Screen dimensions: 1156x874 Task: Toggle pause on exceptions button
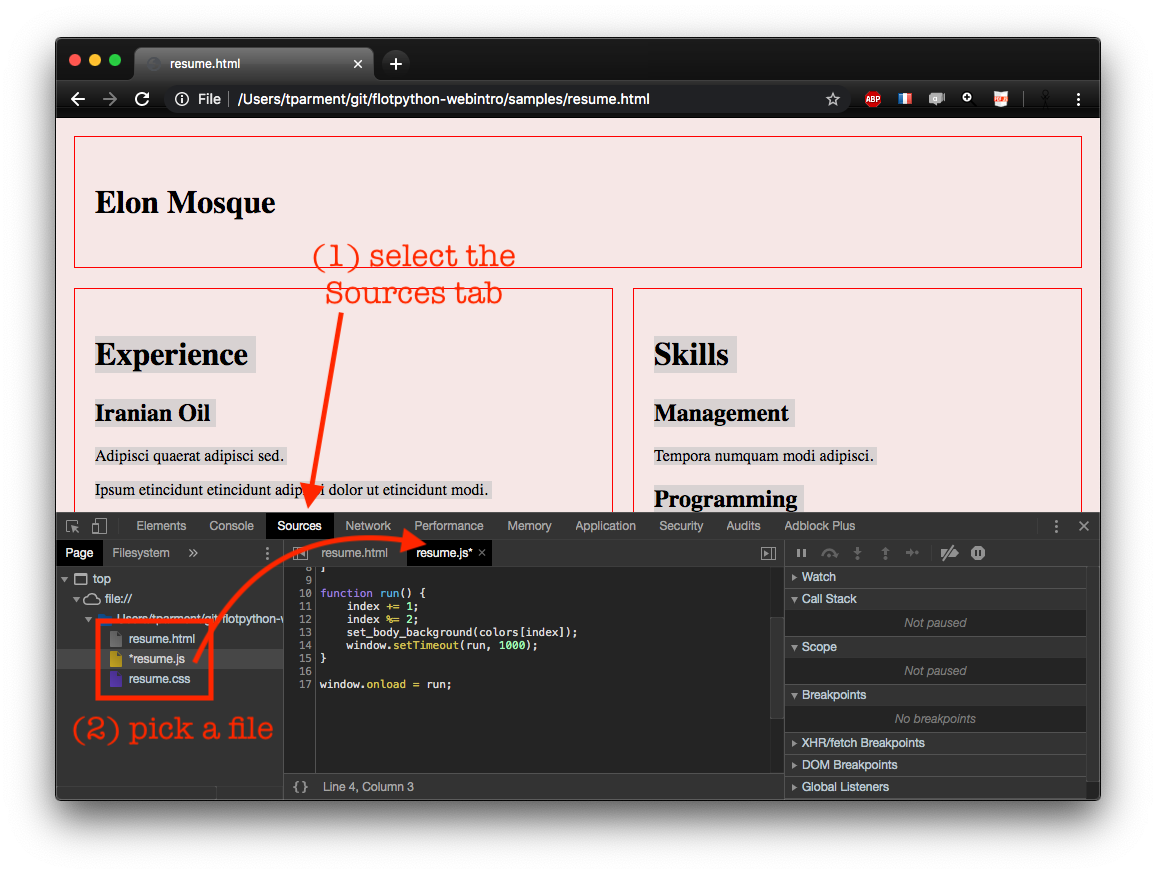(x=978, y=553)
